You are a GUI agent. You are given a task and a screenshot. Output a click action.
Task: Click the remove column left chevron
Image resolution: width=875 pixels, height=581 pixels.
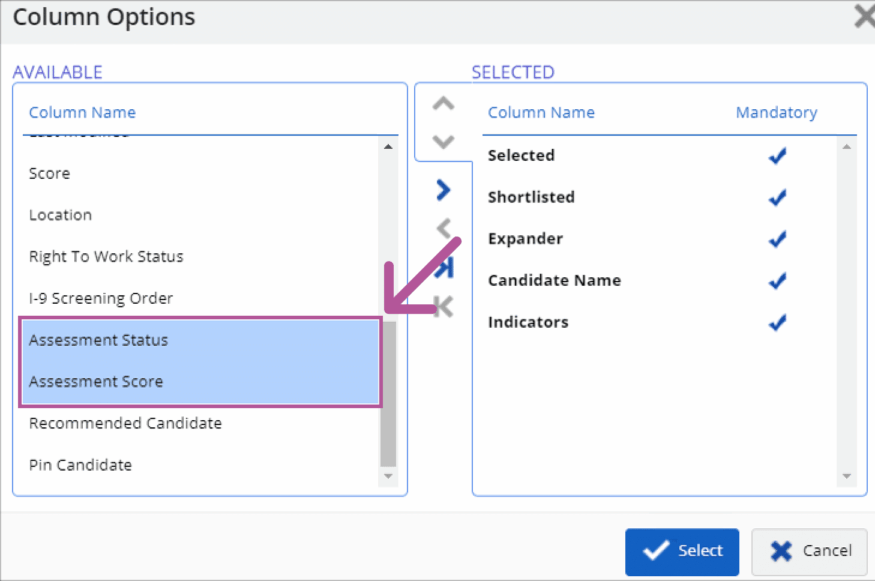coord(443,229)
